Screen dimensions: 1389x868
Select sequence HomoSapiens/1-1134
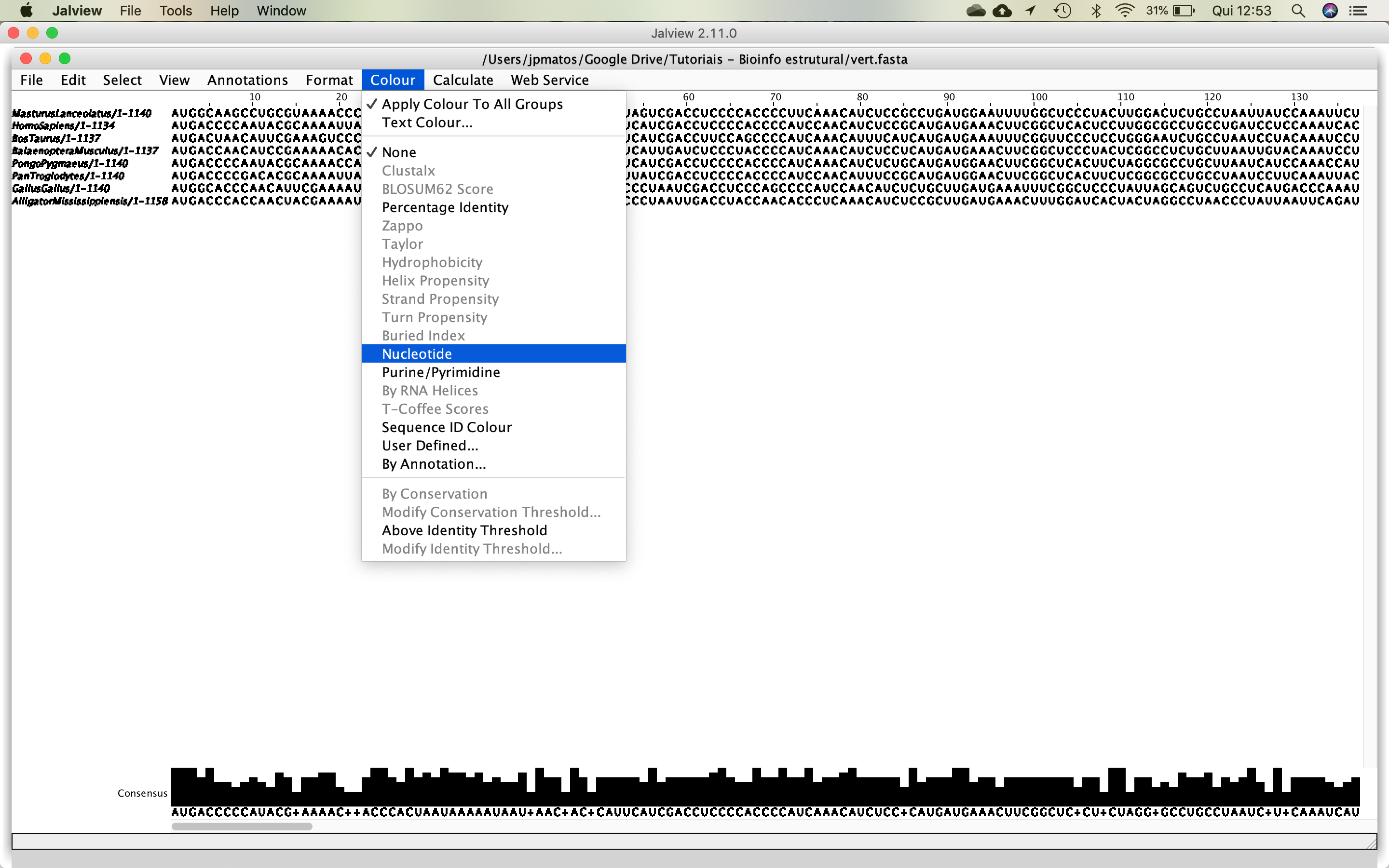(63, 126)
